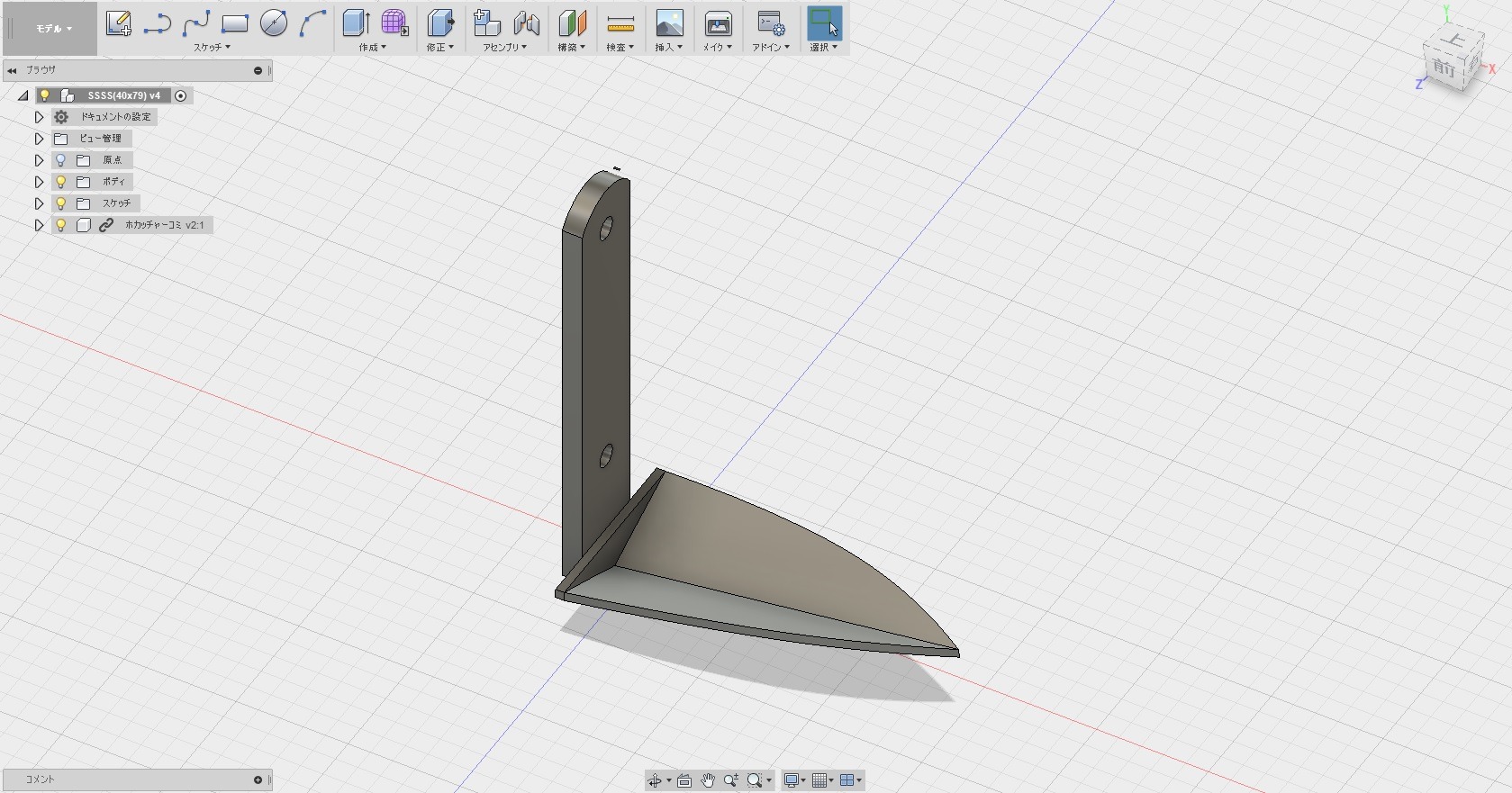Click the 3D Print make icon
This screenshot has height=793, width=1512.
pyautogui.click(x=718, y=23)
